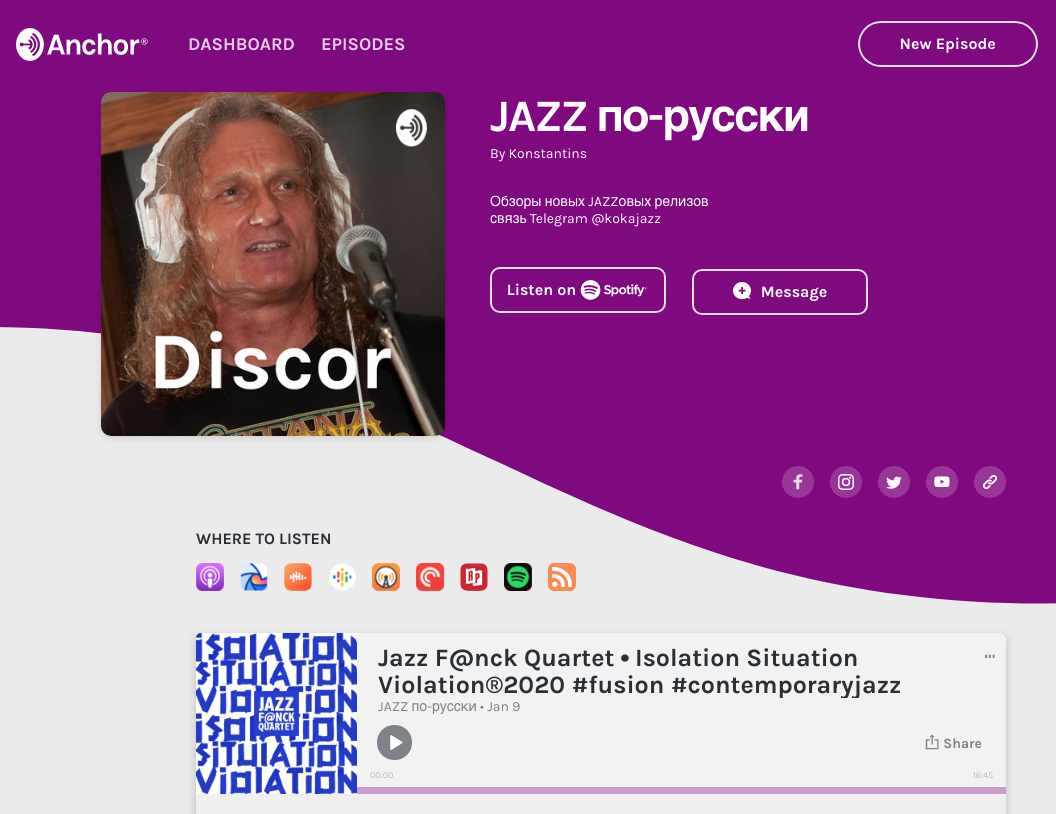Open the Spotify icon under Where to Listen
Screen dimensions: 1056x814
click(x=518, y=577)
